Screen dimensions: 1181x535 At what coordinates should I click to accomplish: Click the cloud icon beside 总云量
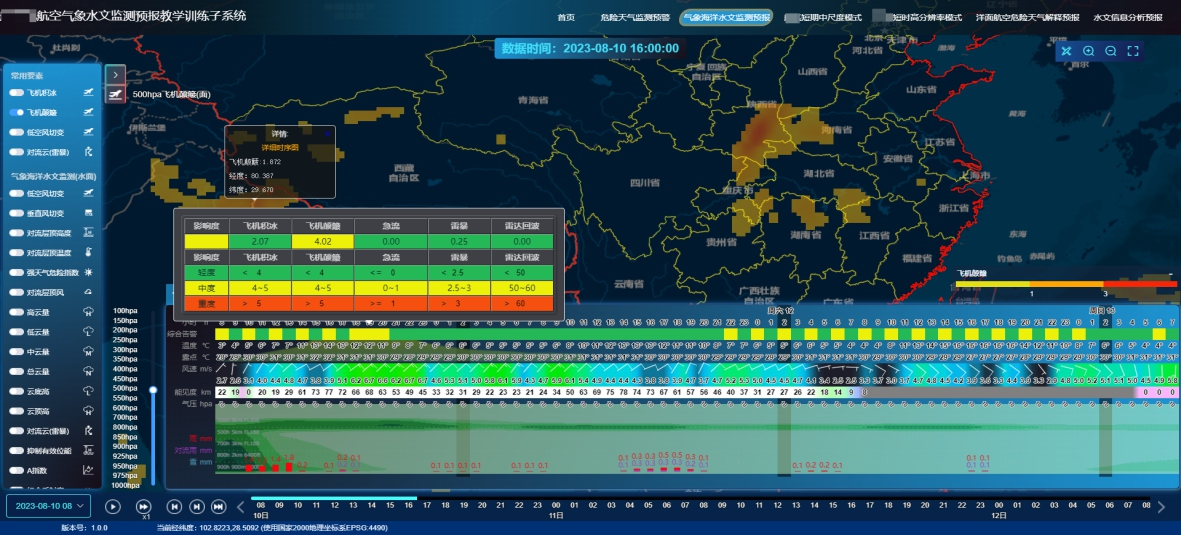88,371
